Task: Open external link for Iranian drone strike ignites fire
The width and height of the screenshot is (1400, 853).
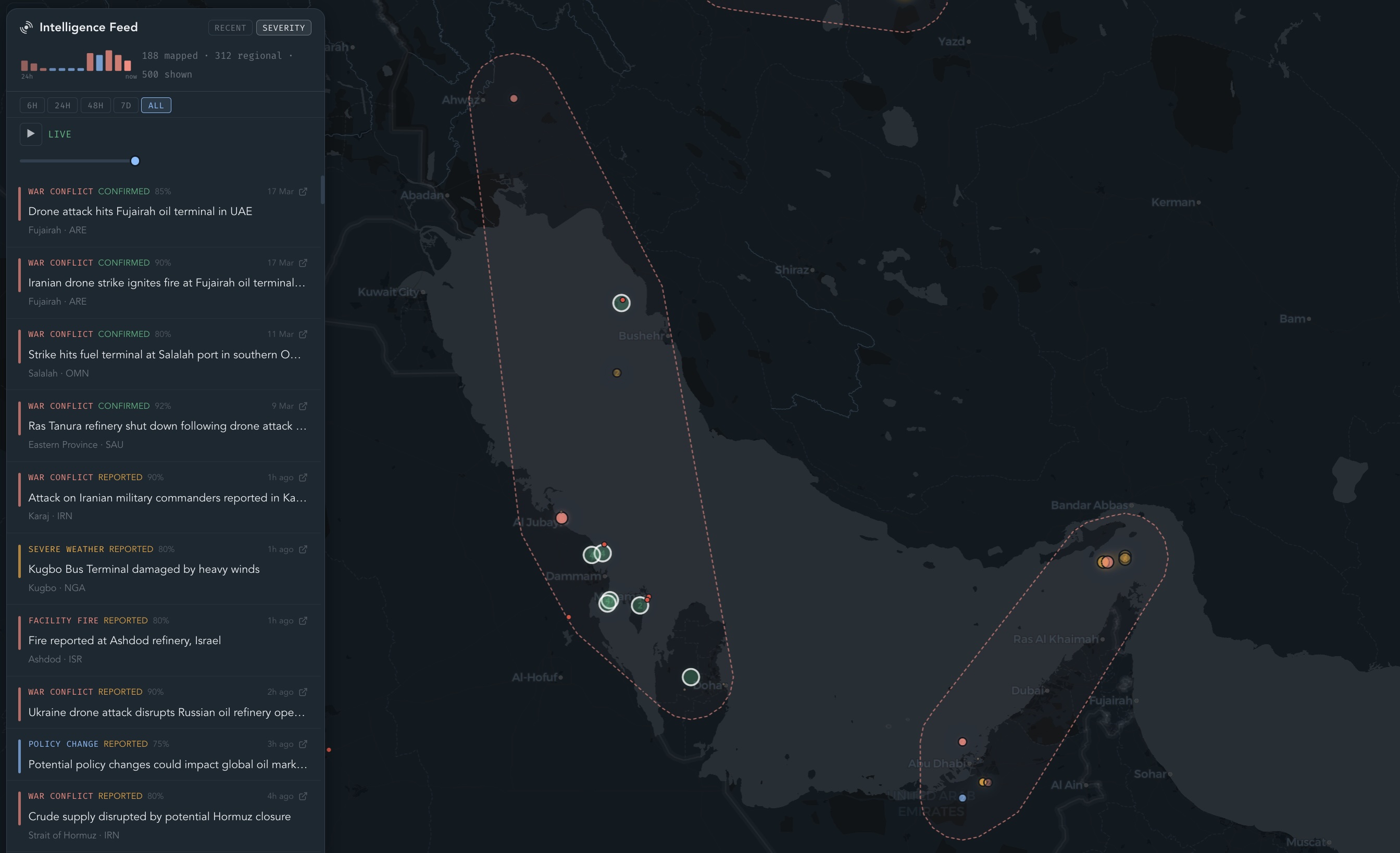Action: [x=303, y=263]
